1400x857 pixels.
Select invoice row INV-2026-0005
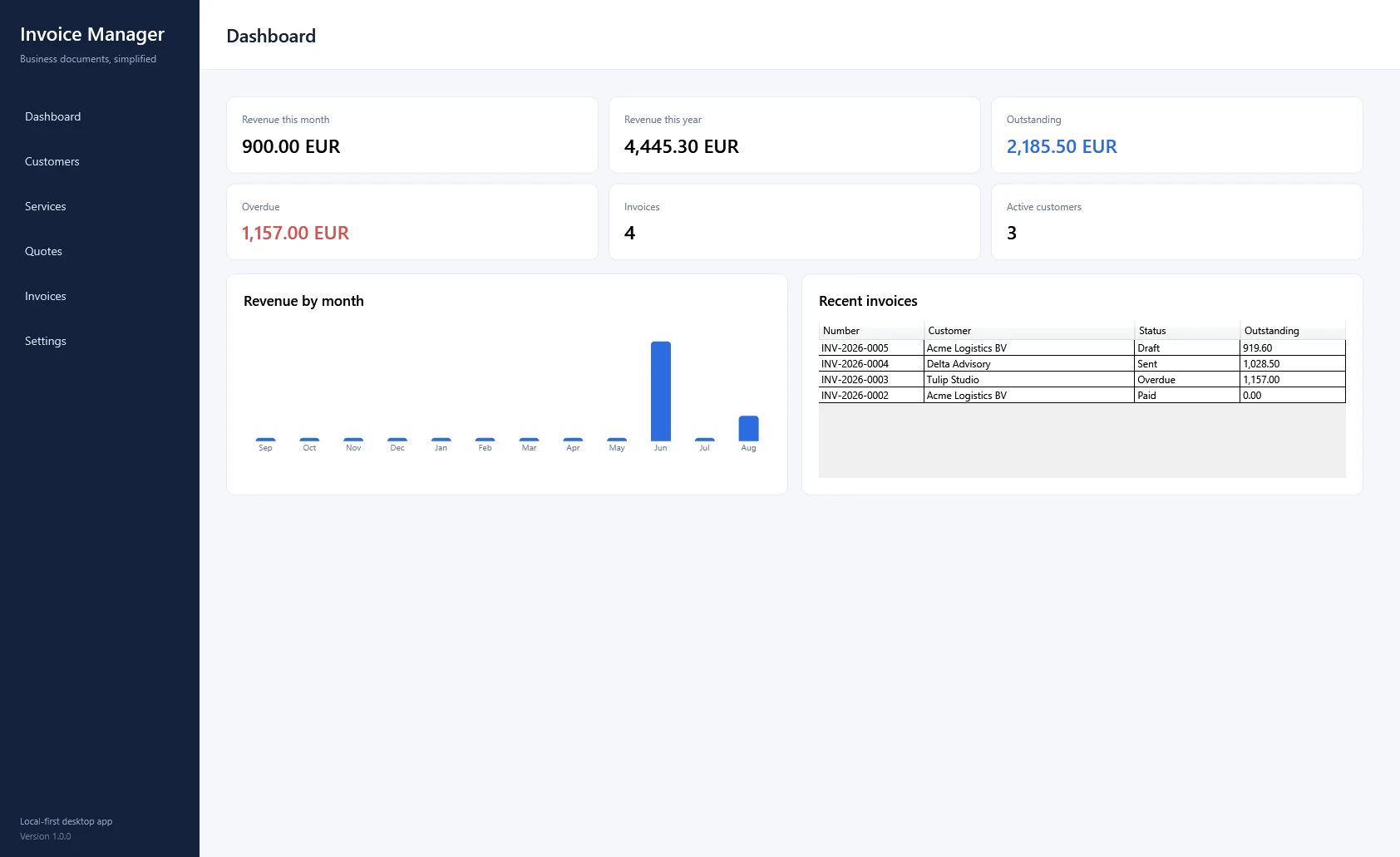[x=1082, y=347]
